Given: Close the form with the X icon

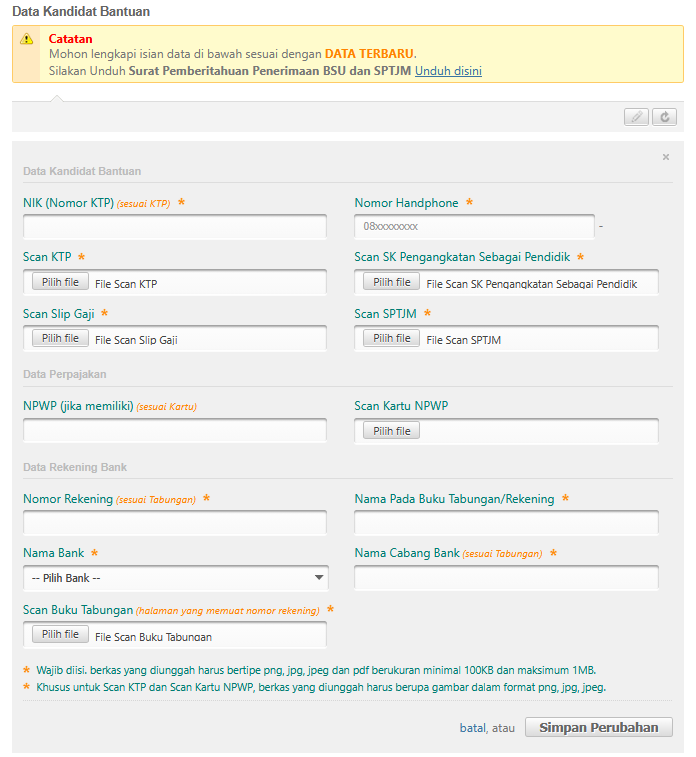Looking at the screenshot, I should tap(666, 157).
